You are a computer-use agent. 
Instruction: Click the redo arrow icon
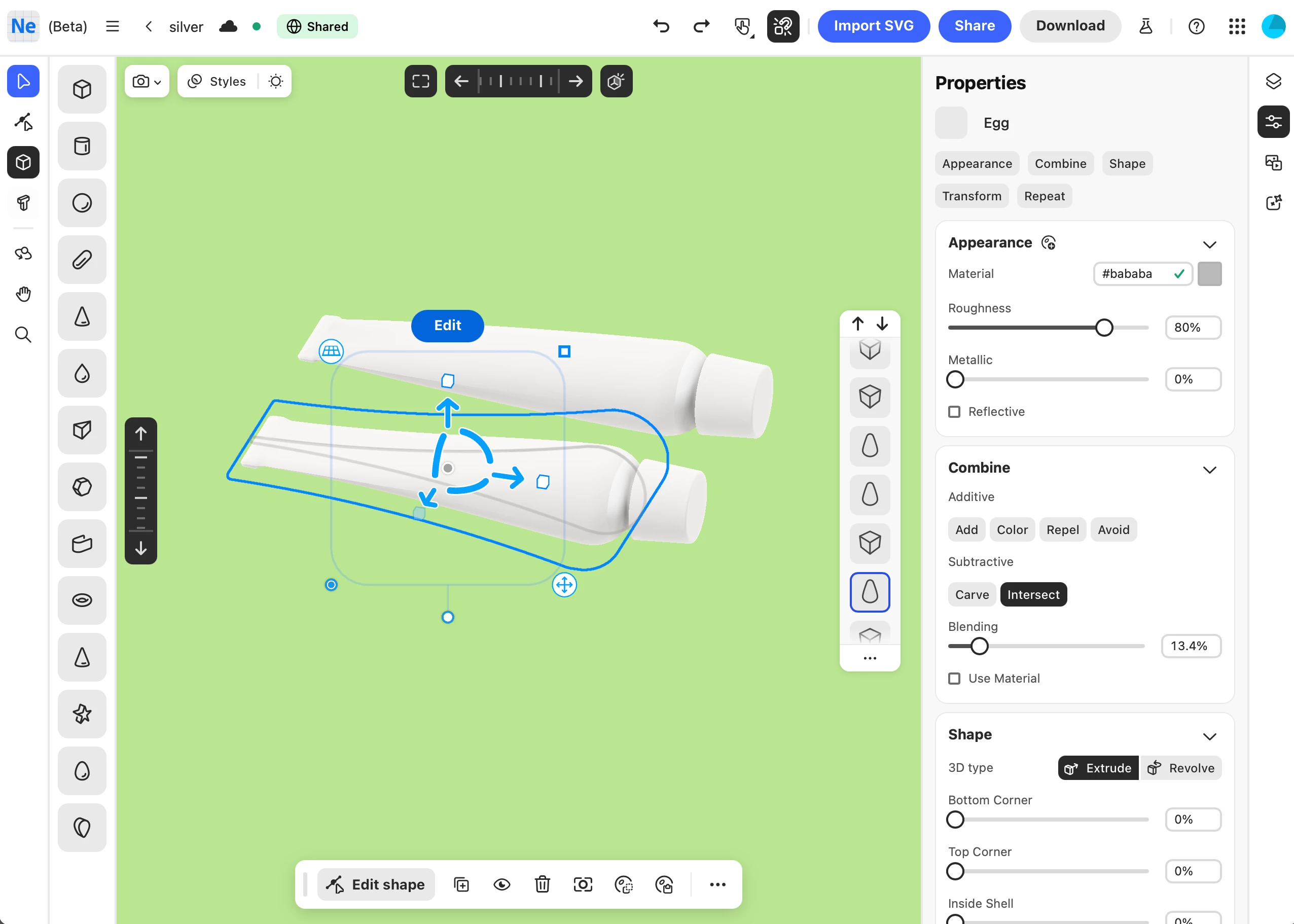point(701,26)
